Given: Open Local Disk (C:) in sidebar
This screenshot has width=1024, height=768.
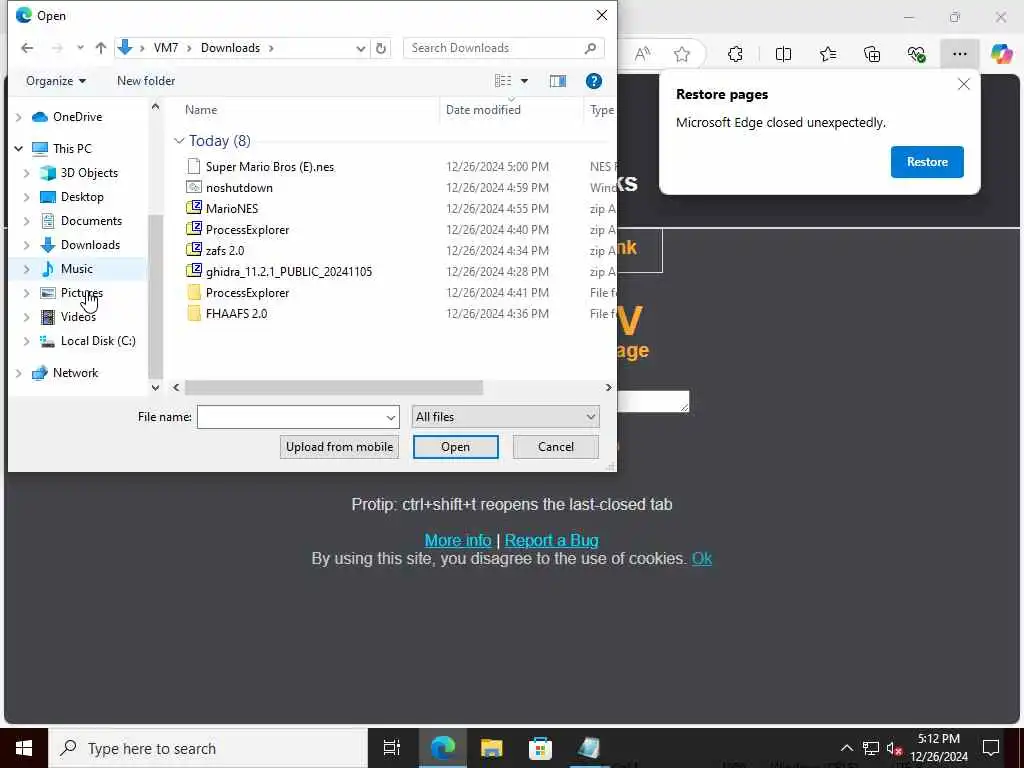Looking at the screenshot, I should [x=97, y=341].
